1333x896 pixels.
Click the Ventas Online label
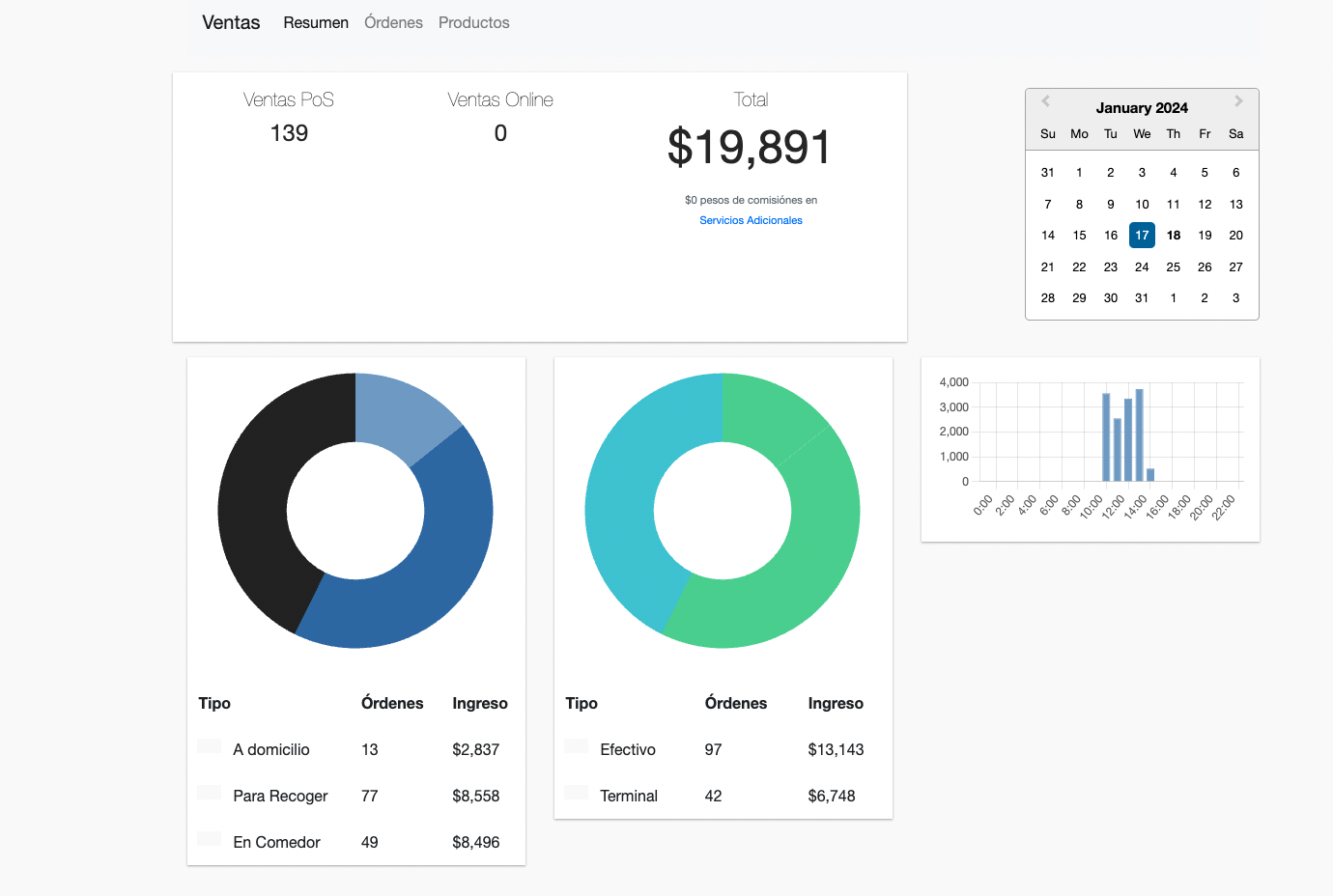click(x=500, y=99)
